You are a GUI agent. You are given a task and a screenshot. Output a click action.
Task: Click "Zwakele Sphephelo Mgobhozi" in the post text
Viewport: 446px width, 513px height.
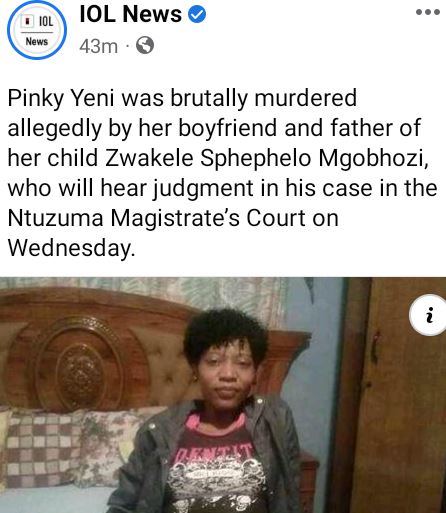(266, 158)
